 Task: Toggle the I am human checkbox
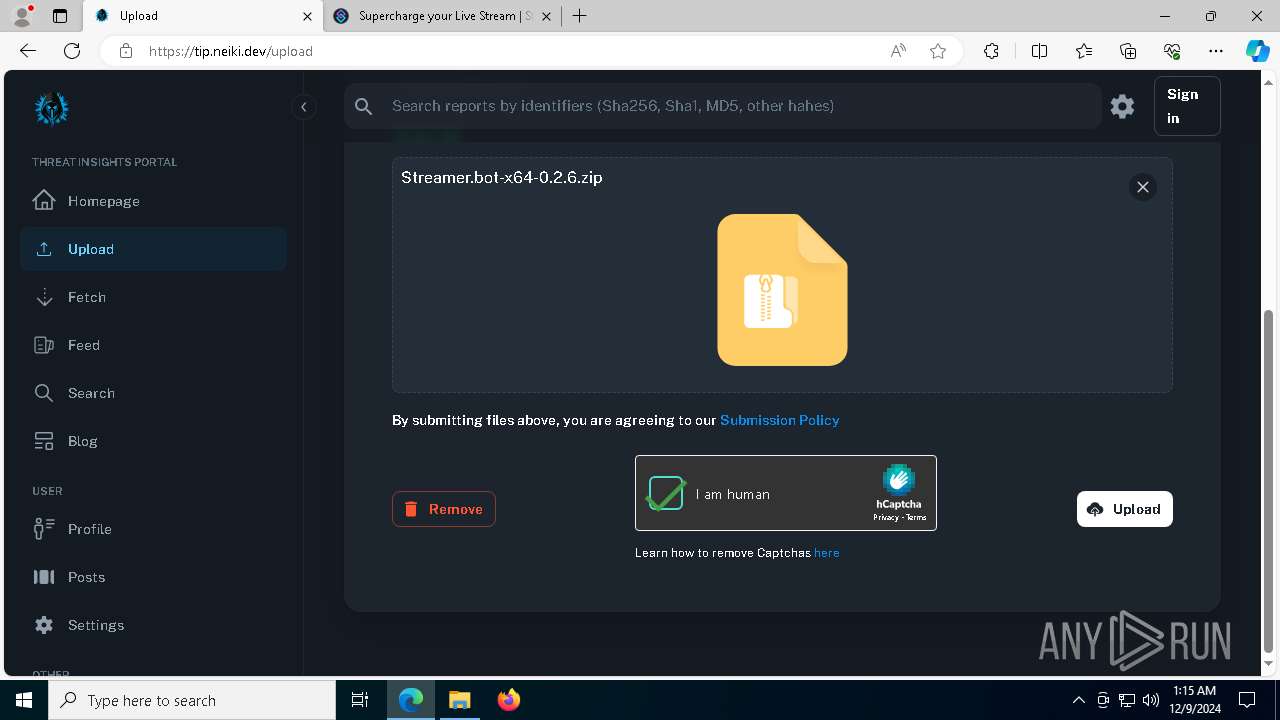click(666, 493)
